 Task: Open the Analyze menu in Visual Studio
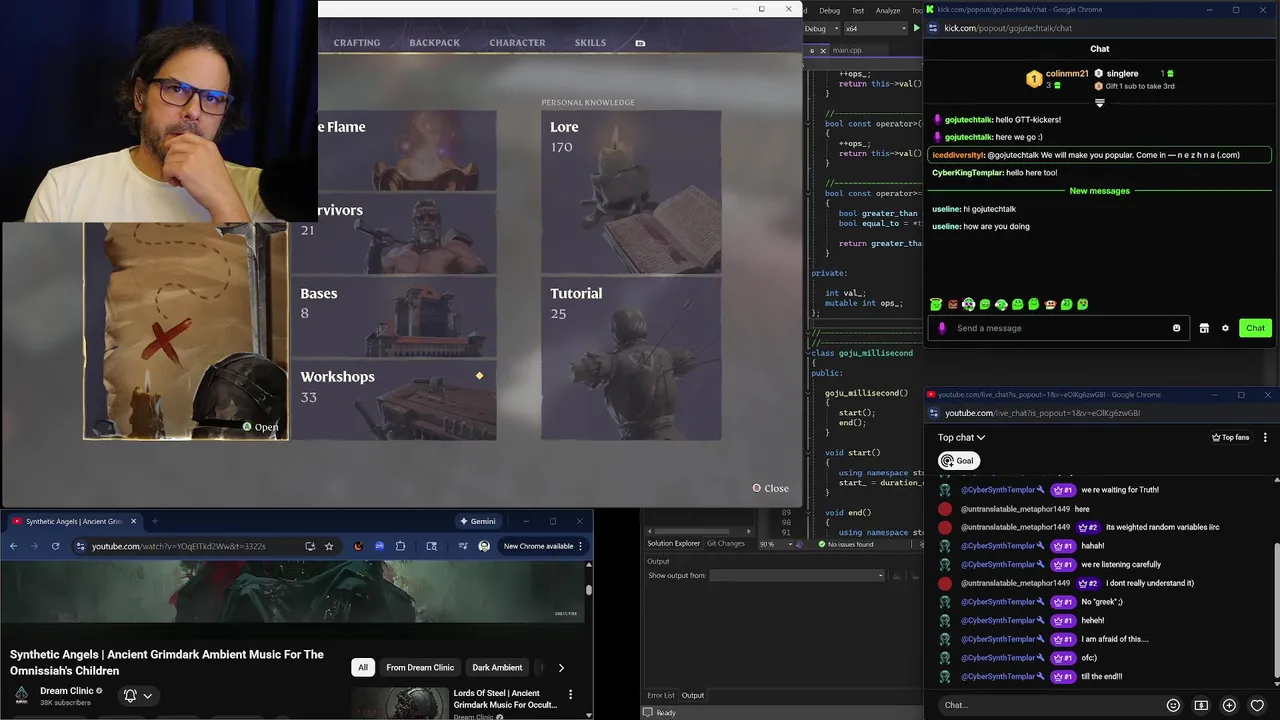[888, 10]
